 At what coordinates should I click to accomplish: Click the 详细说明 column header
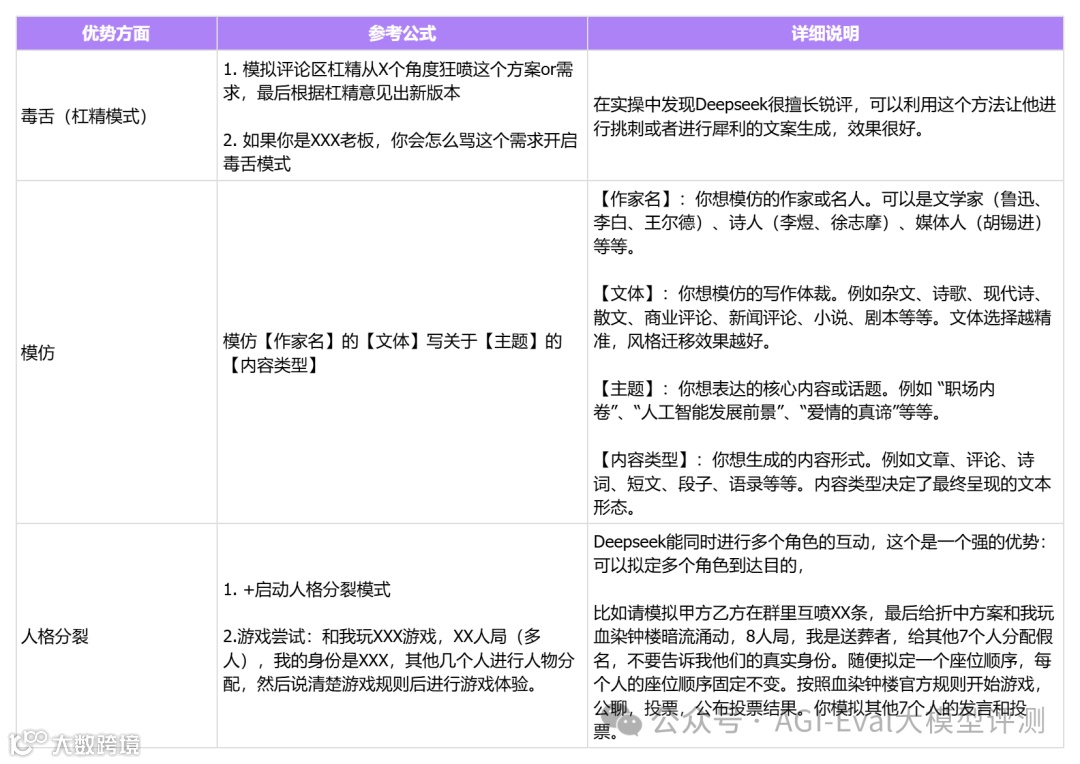click(x=825, y=33)
